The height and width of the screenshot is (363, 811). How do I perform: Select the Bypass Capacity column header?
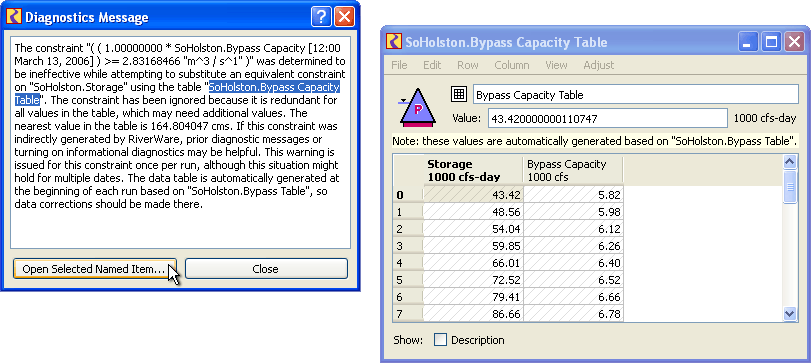573,171
